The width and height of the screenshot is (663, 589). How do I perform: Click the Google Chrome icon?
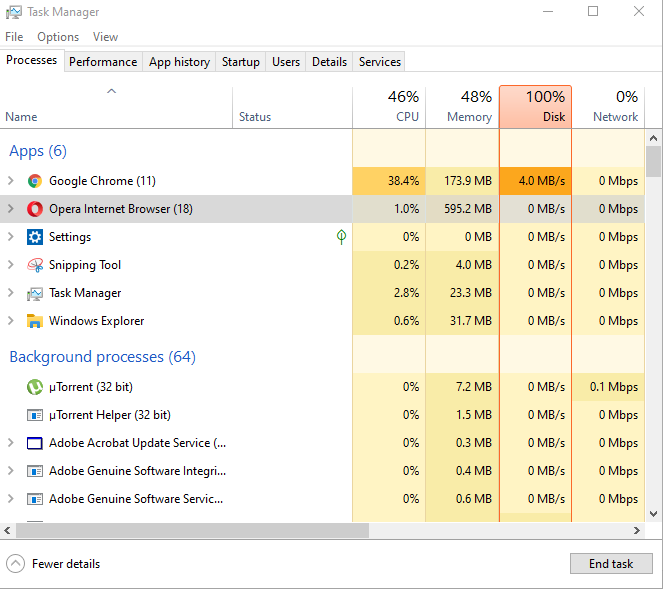[x=35, y=181]
